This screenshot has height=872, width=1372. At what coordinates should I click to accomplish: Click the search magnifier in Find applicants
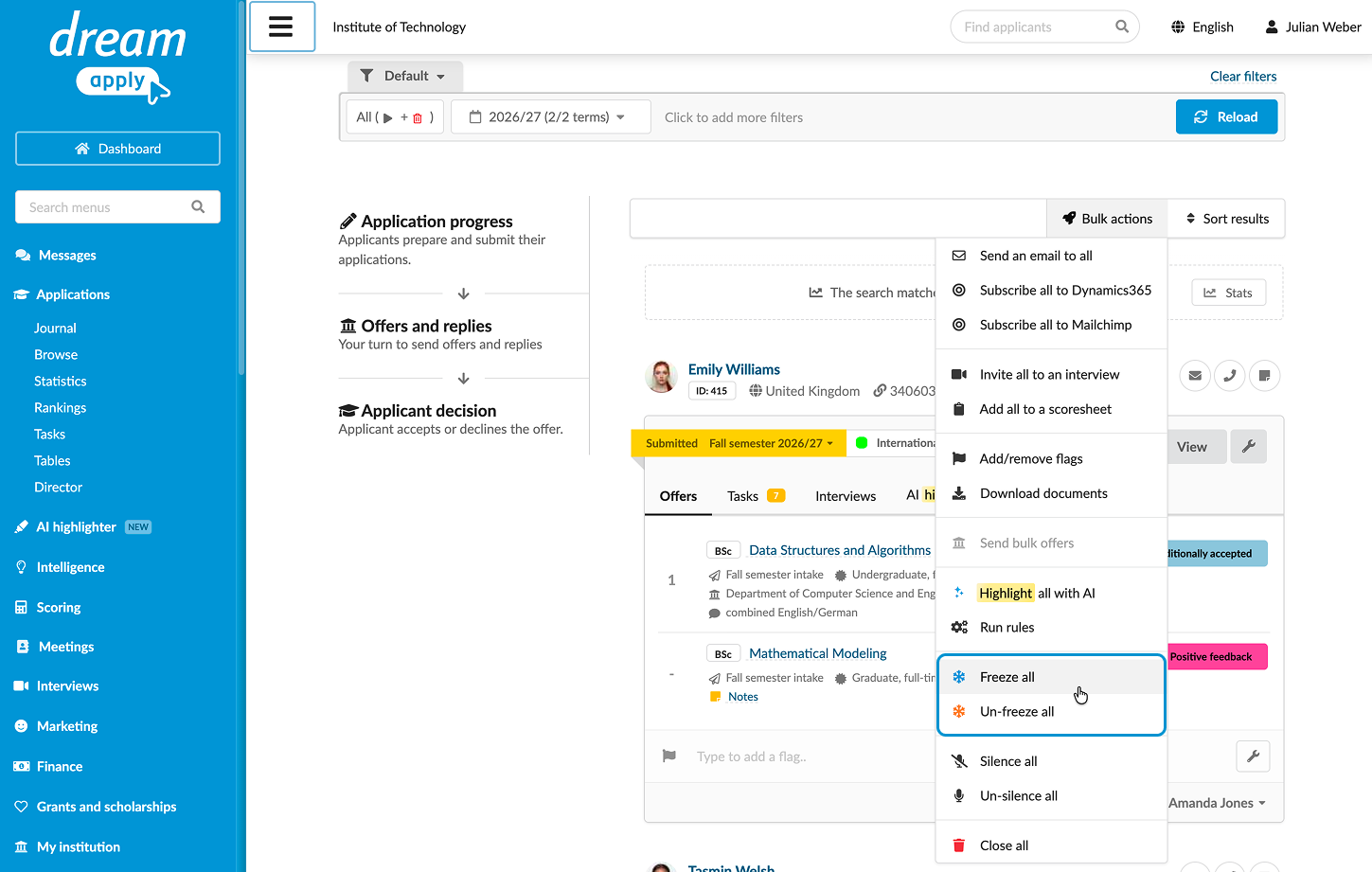[1122, 27]
